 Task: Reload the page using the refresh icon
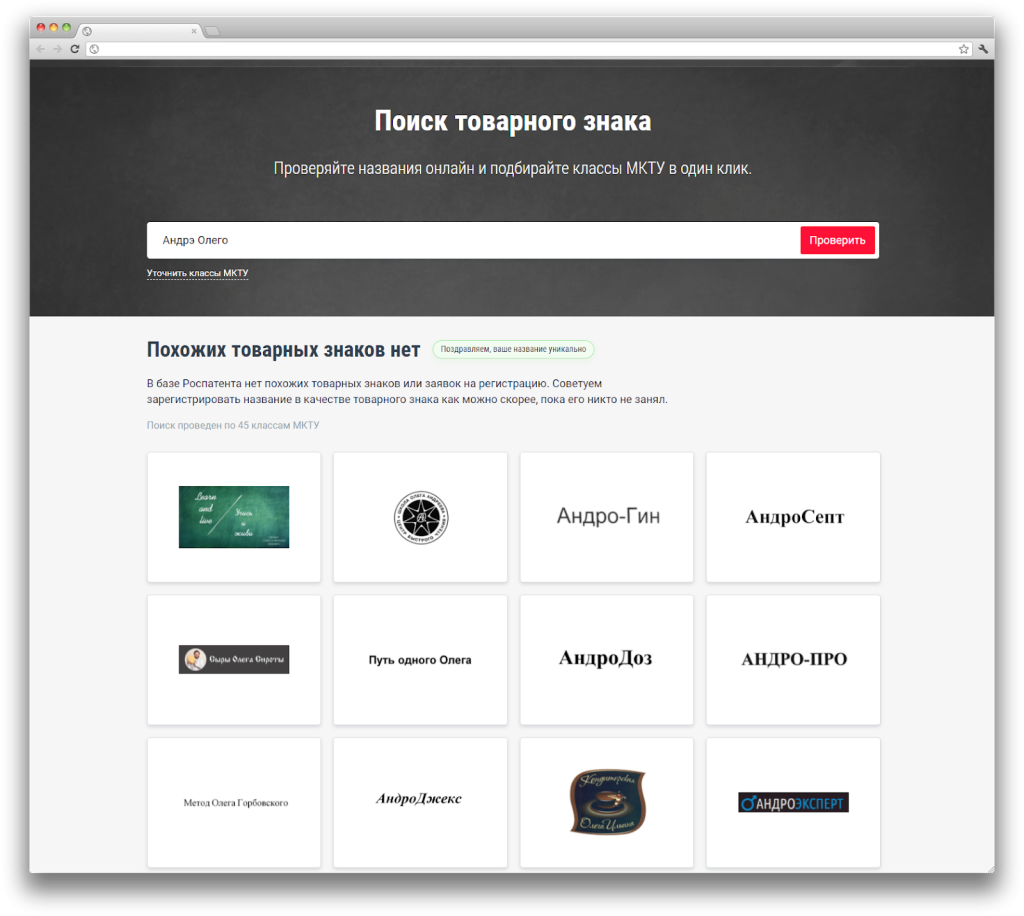click(x=73, y=47)
